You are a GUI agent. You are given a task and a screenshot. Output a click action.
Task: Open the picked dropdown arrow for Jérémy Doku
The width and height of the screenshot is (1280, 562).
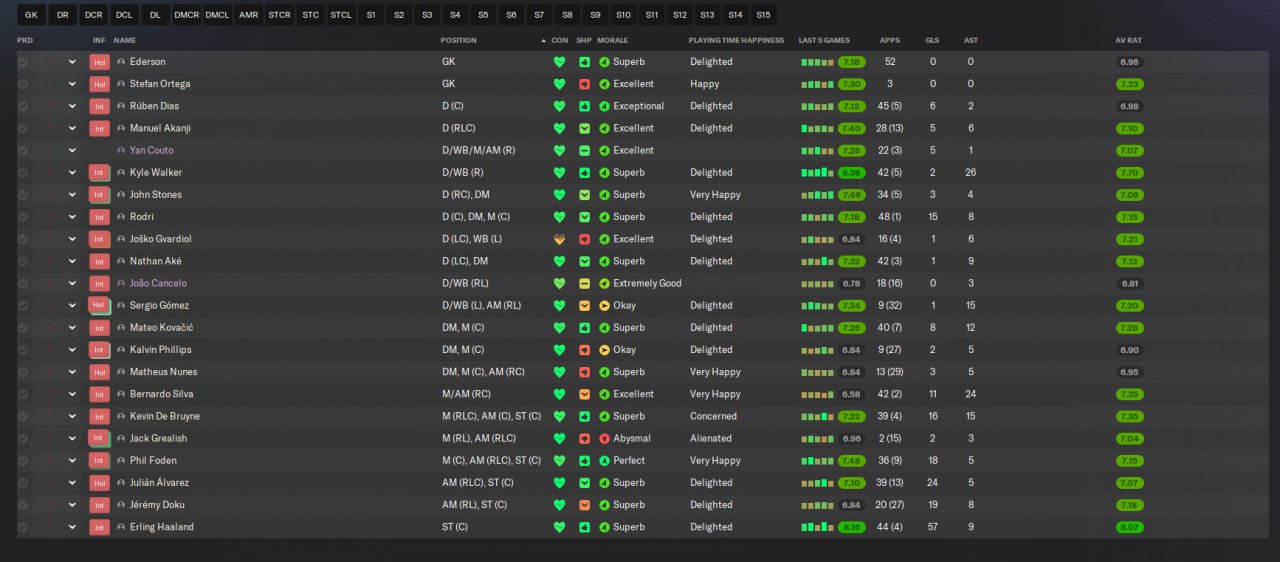(72, 505)
